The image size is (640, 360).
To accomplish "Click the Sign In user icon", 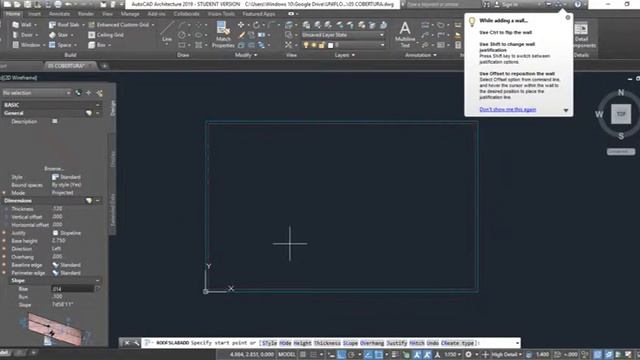I will pyautogui.click(x=497, y=4).
